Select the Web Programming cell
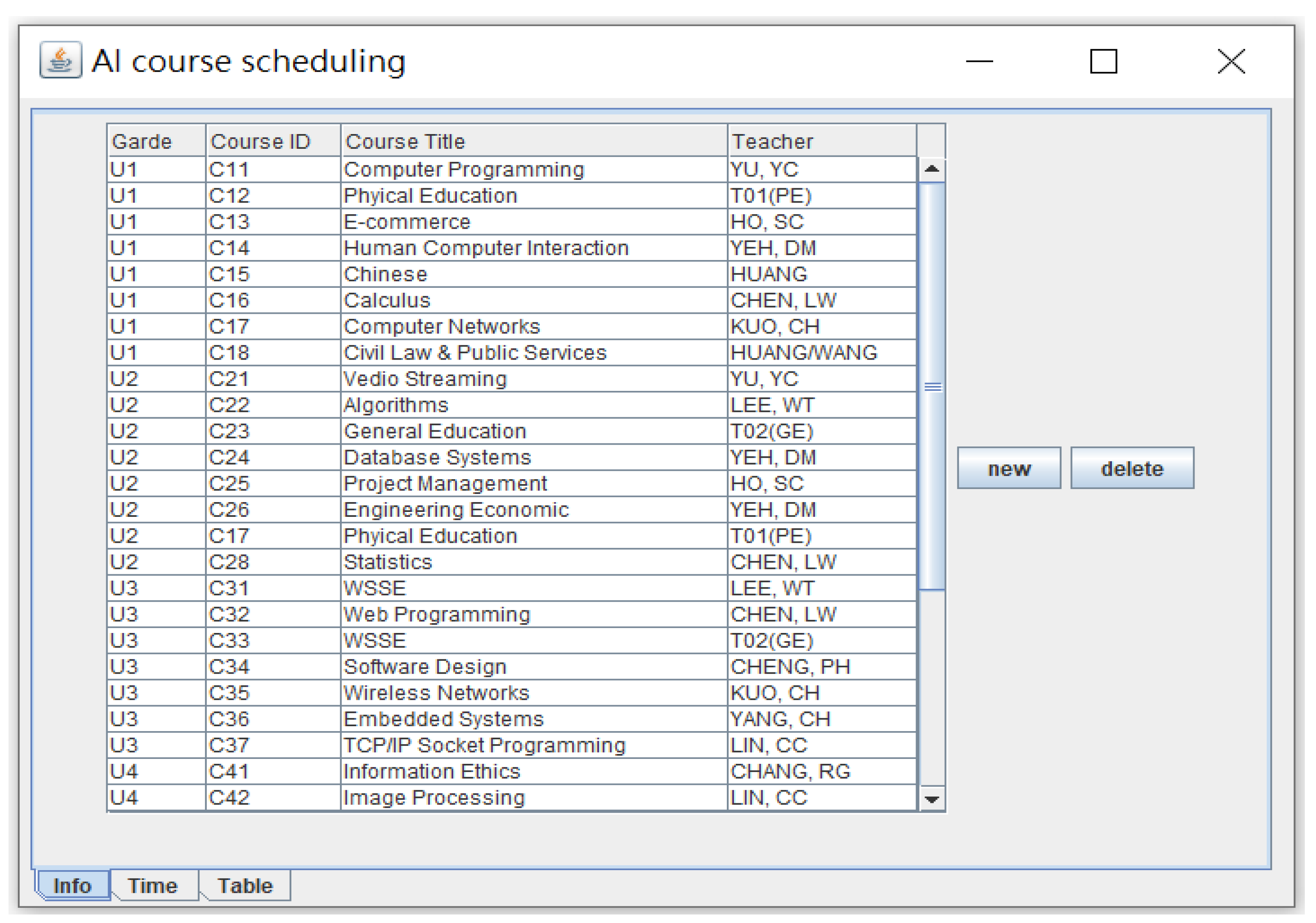The height and width of the screenshot is (923, 1316). coord(534,614)
